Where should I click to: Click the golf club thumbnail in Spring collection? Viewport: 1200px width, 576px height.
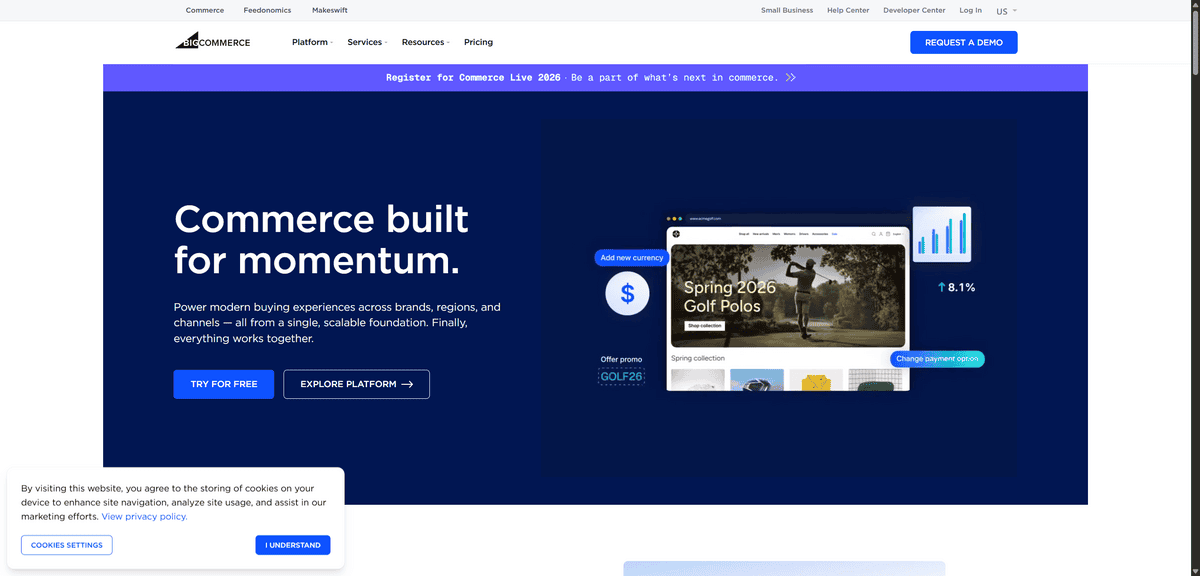[x=757, y=381]
